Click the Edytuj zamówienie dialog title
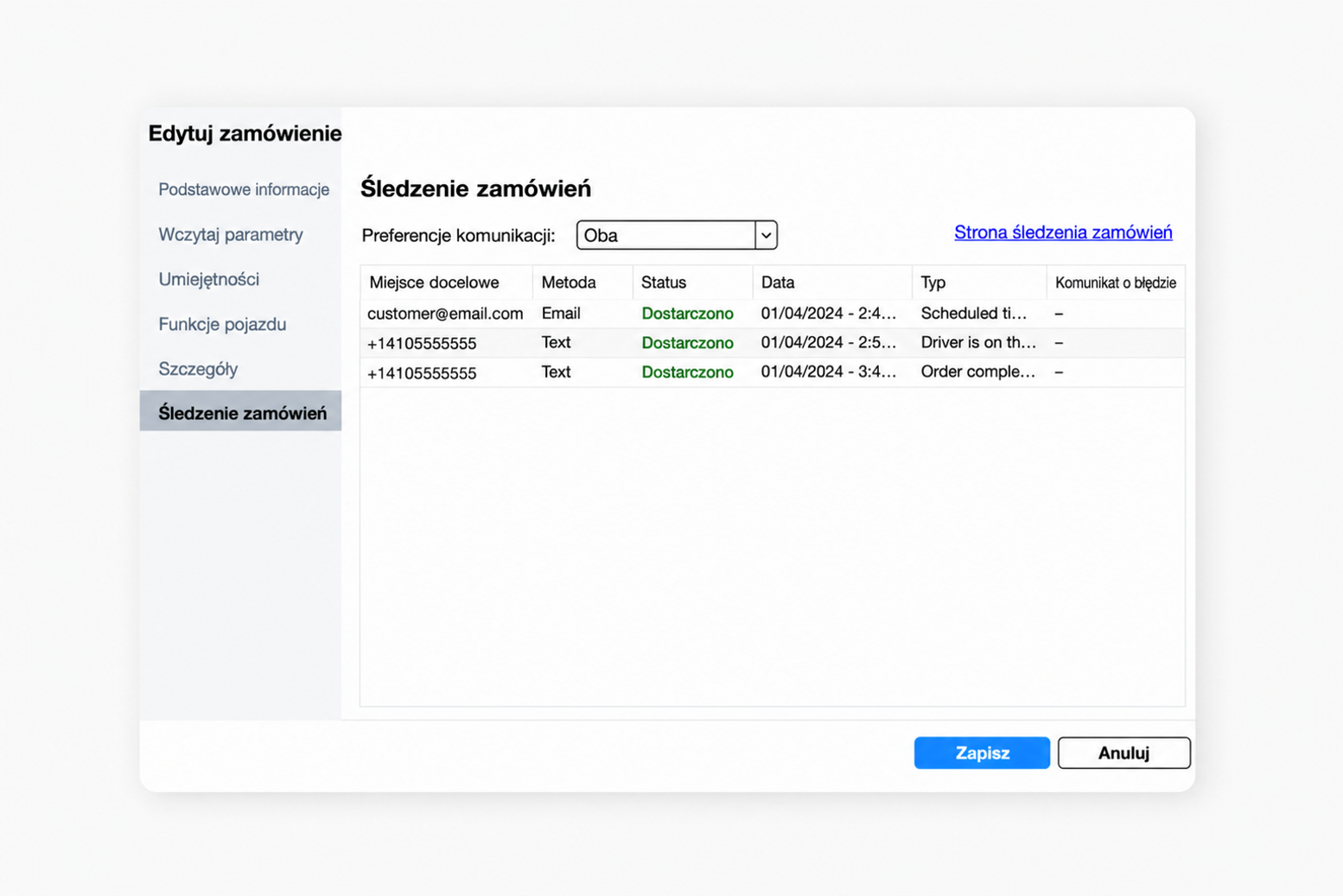The image size is (1343, 896). pos(245,133)
